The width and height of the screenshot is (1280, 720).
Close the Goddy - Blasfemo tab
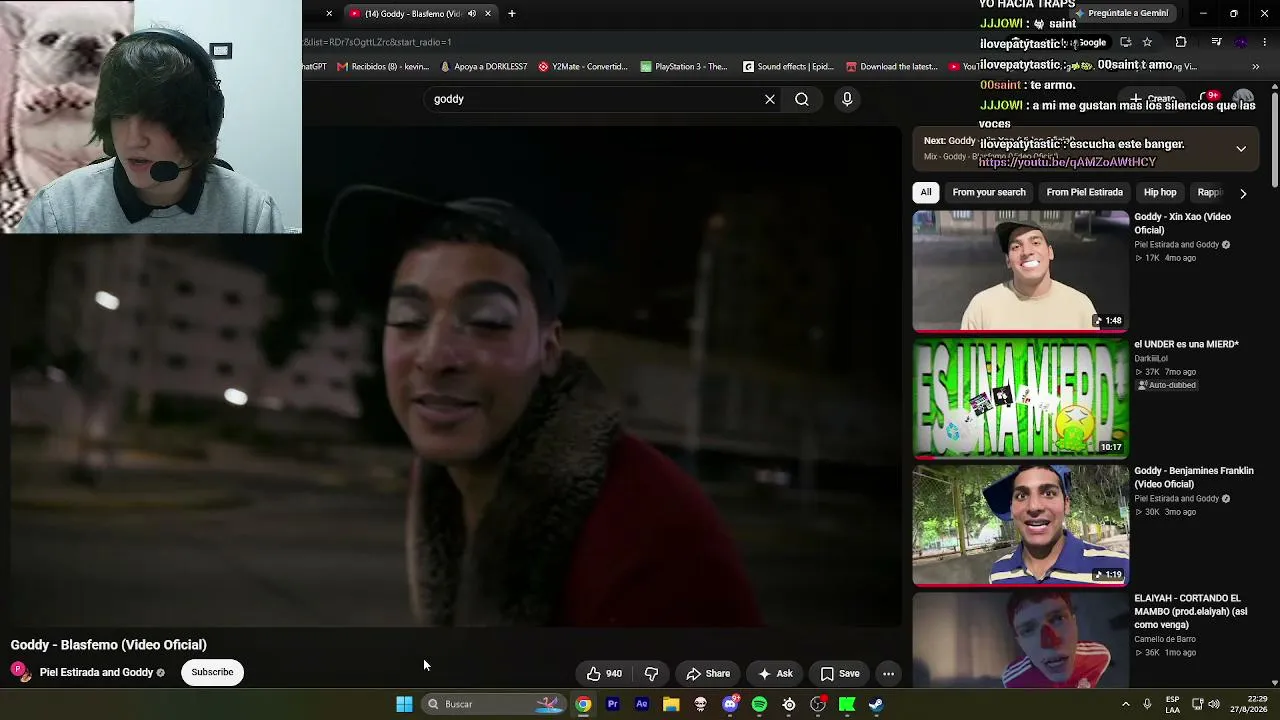[488, 13]
